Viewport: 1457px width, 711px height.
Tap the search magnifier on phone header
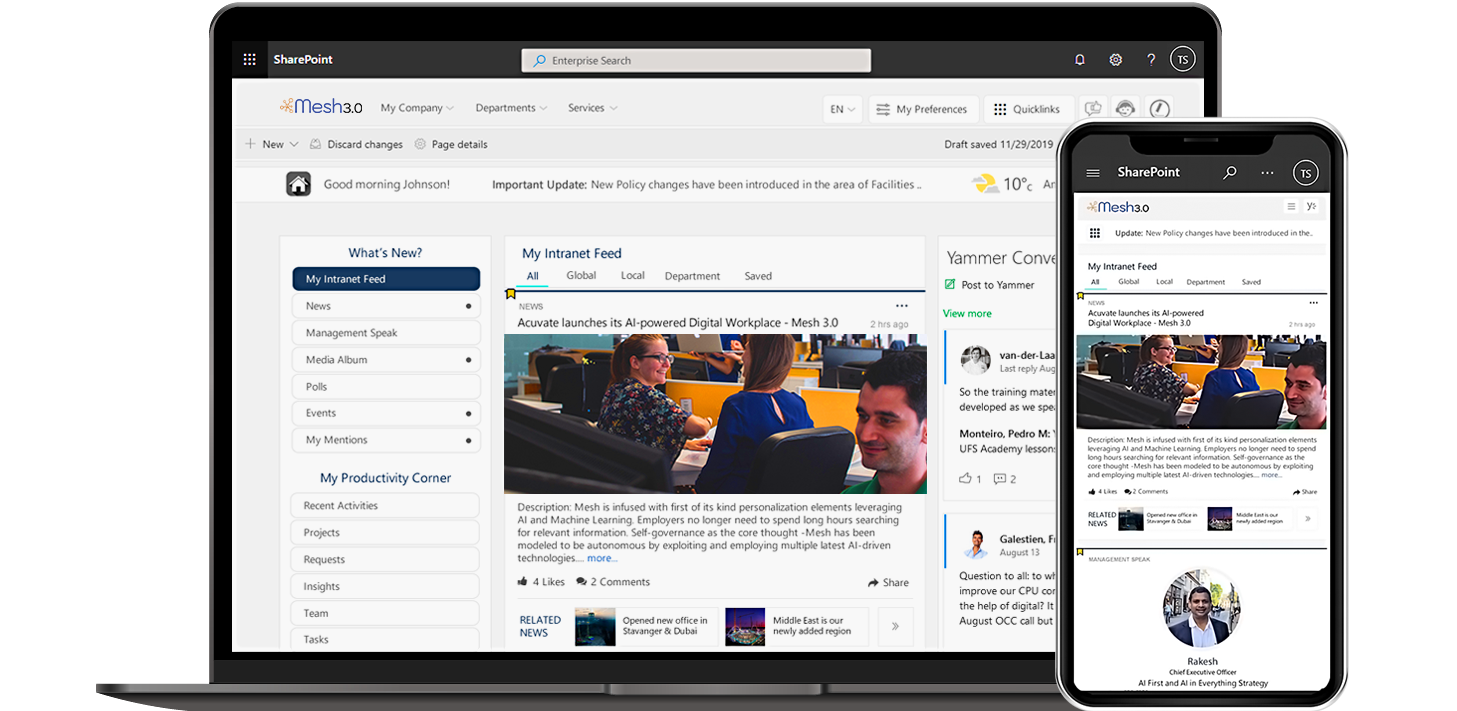(1230, 173)
